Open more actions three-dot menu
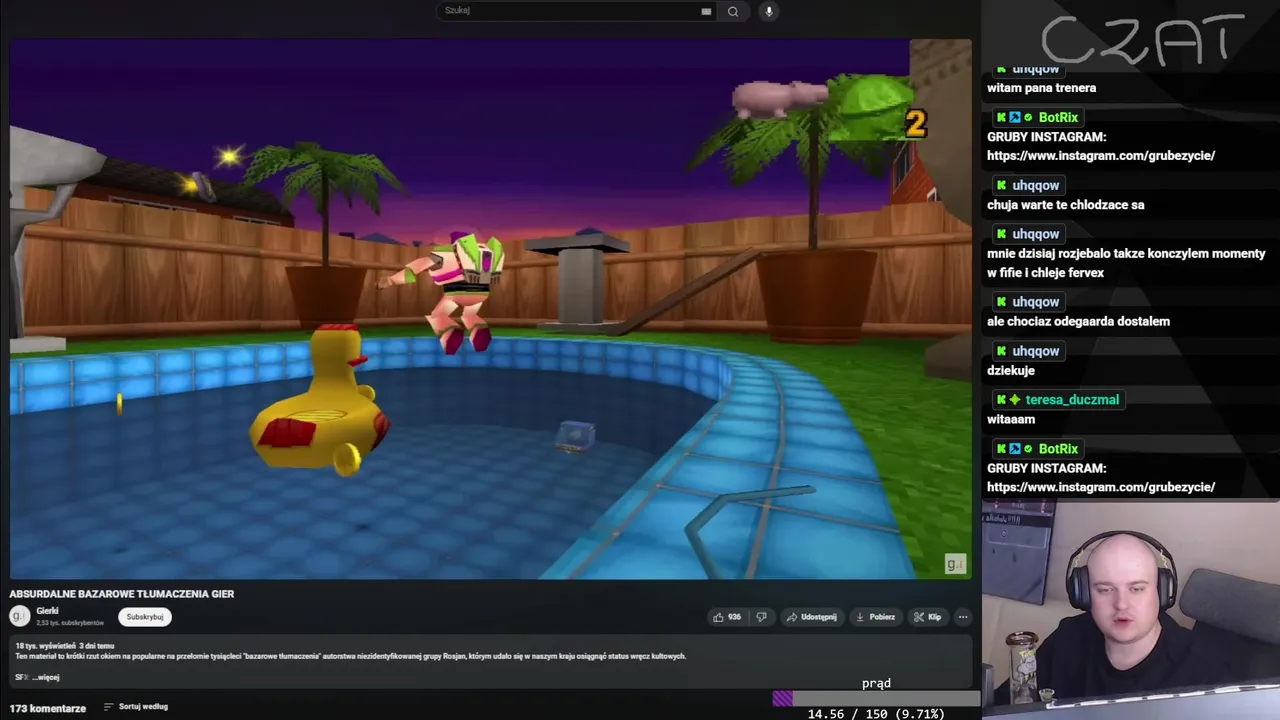The height and width of the screenshot is (720, 1280). click(x=963, y=617)
